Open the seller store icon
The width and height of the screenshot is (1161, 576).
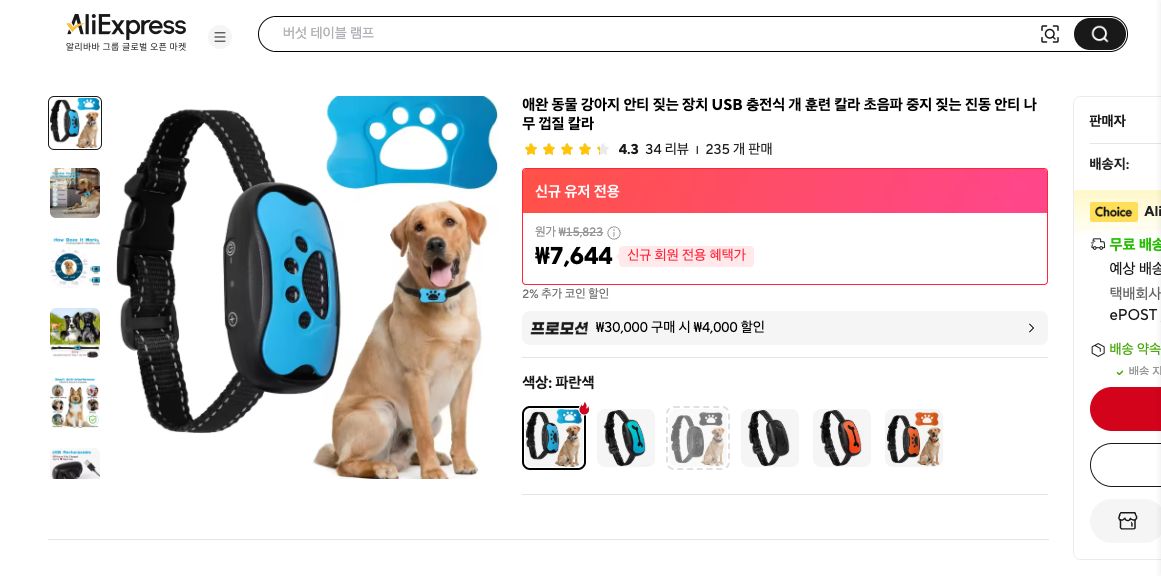[x=1128, y=521]
